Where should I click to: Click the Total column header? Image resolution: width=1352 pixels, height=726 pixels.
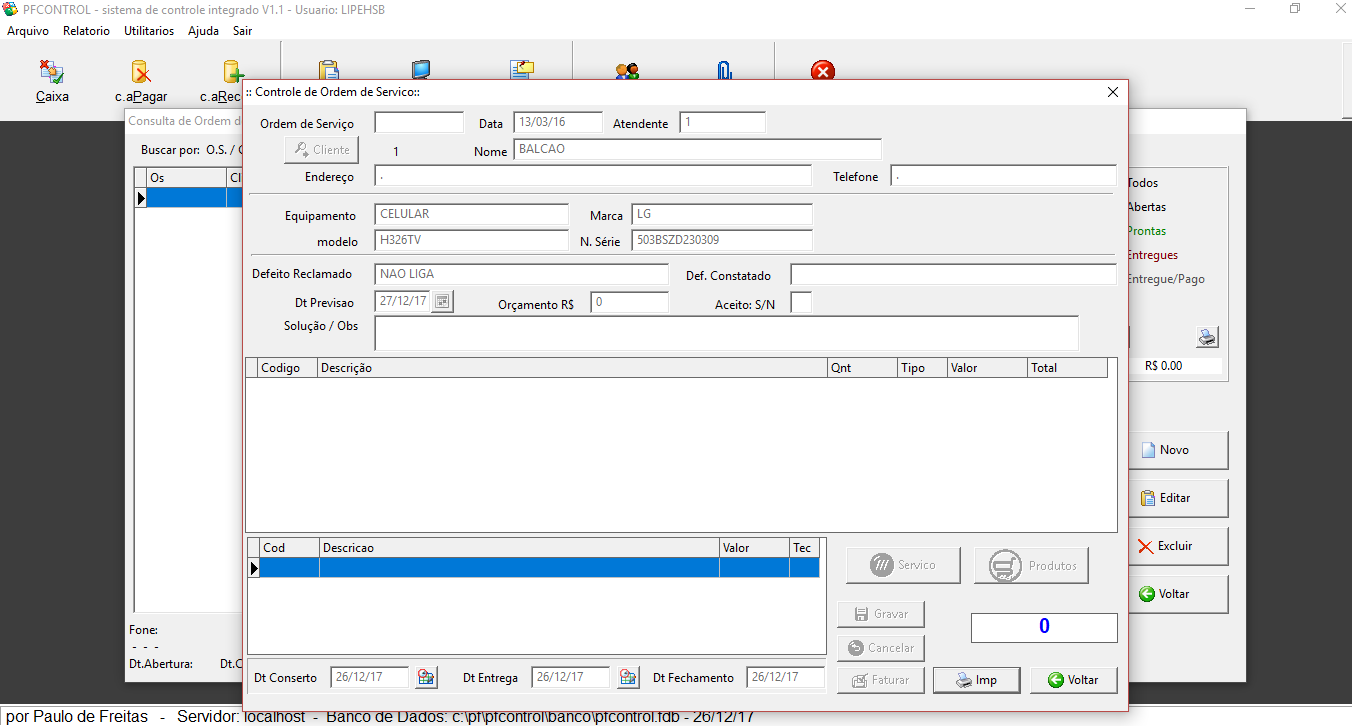tap(1067, 368)
